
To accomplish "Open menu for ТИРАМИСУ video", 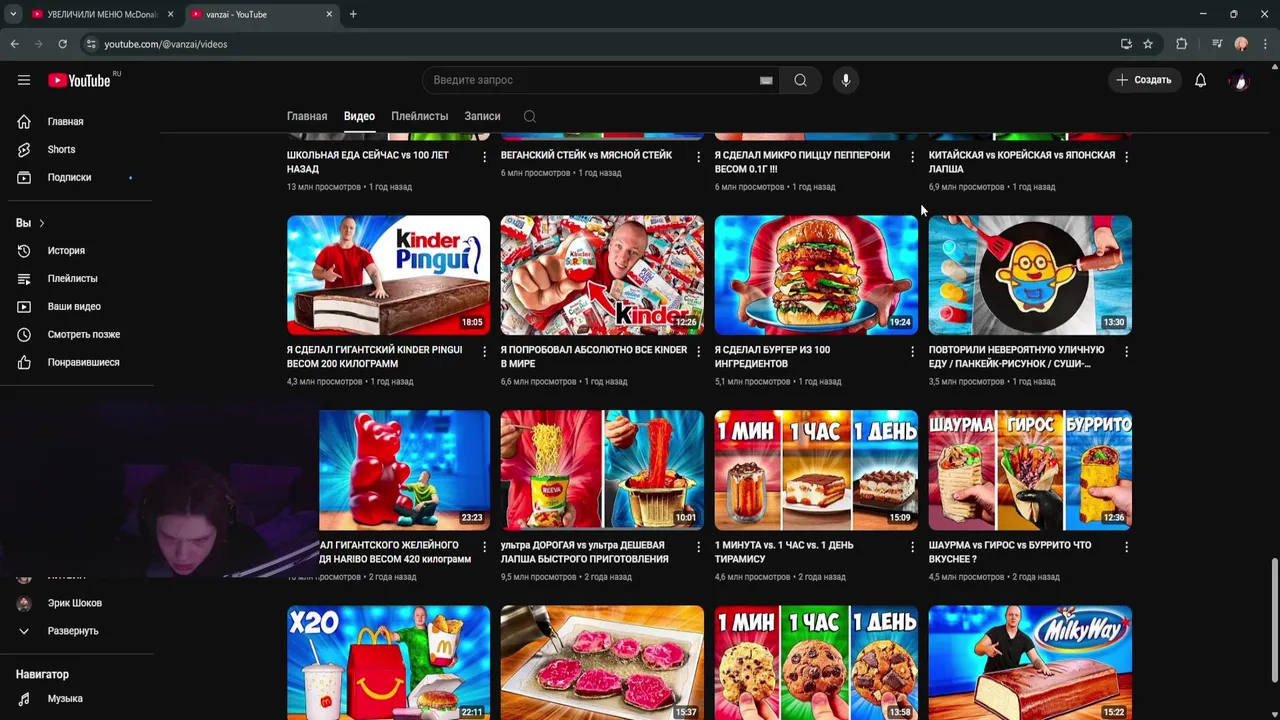I will (x=912, y=547).
